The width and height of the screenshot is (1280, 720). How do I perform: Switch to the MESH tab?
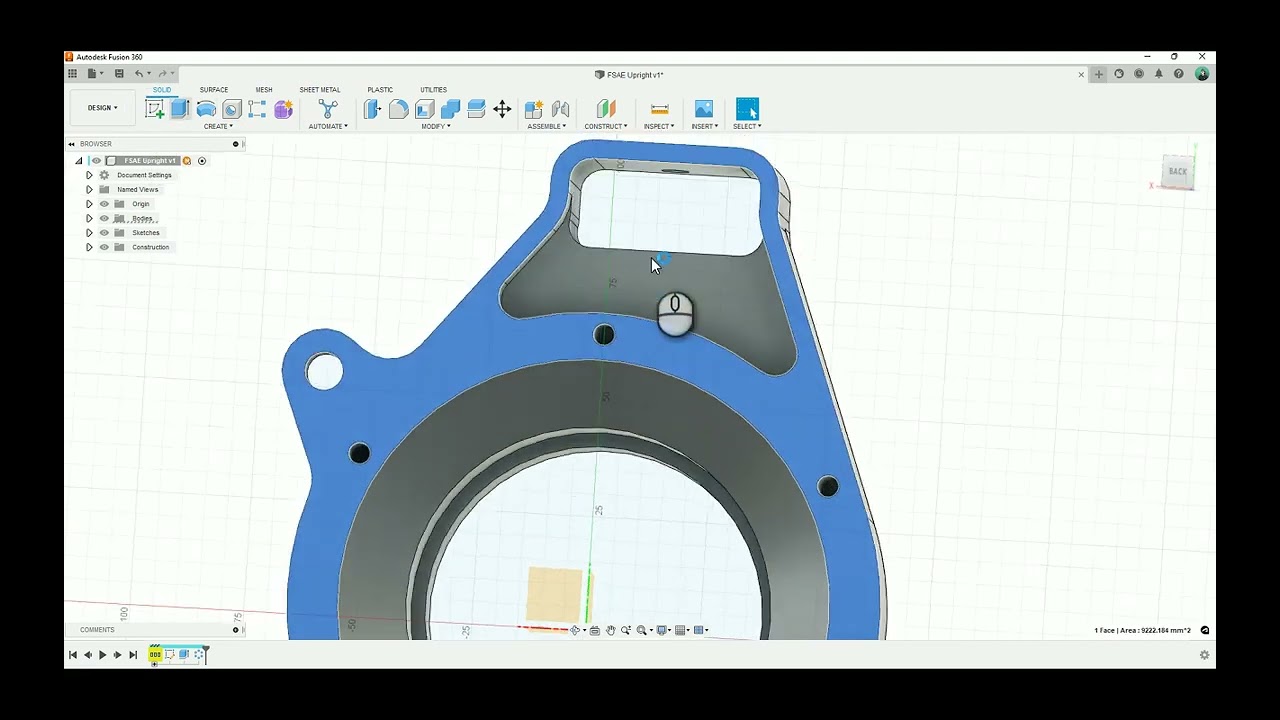tap(264, 90)
